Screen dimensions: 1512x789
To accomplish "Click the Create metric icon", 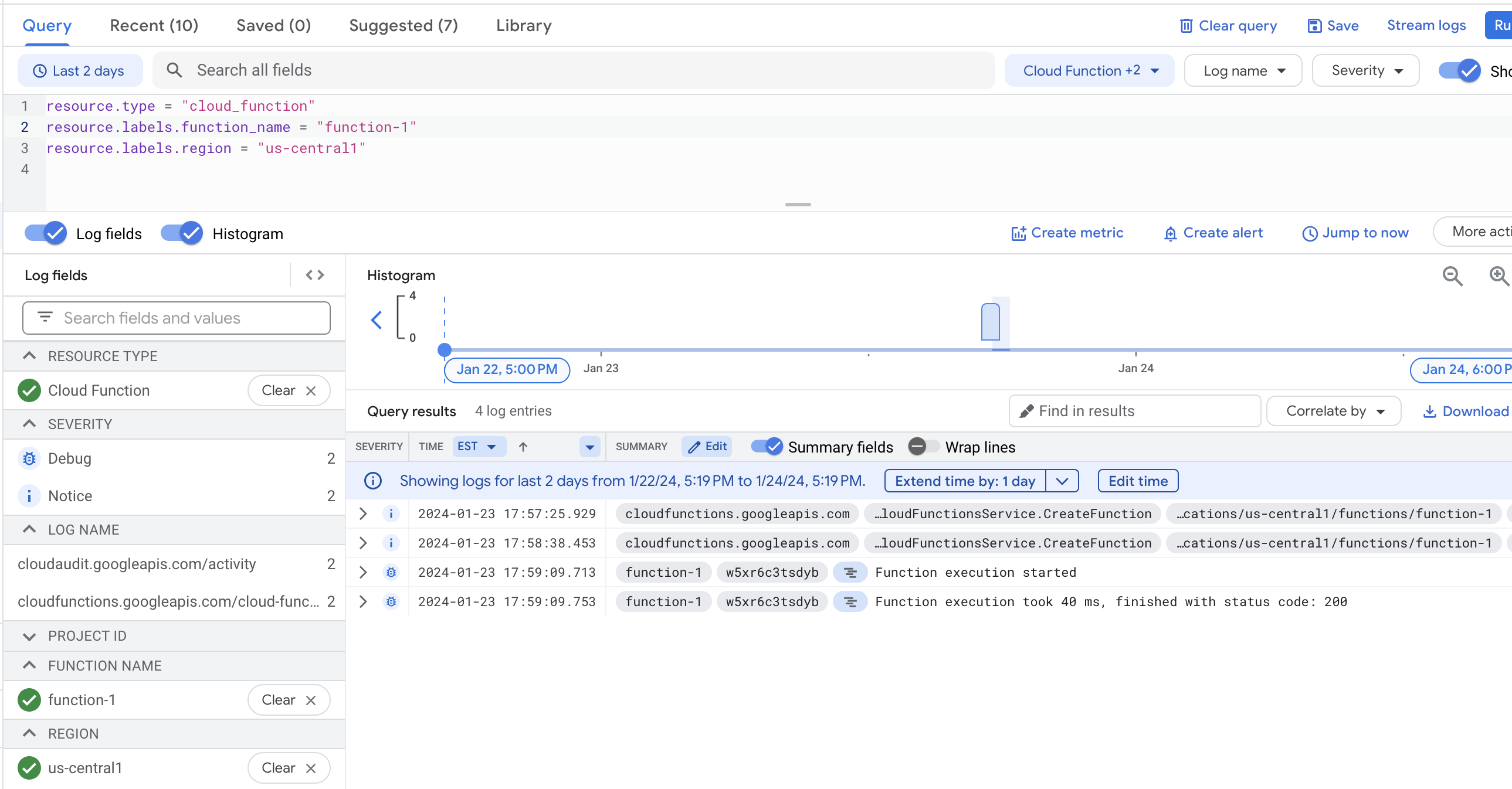I will [1017, 233].
